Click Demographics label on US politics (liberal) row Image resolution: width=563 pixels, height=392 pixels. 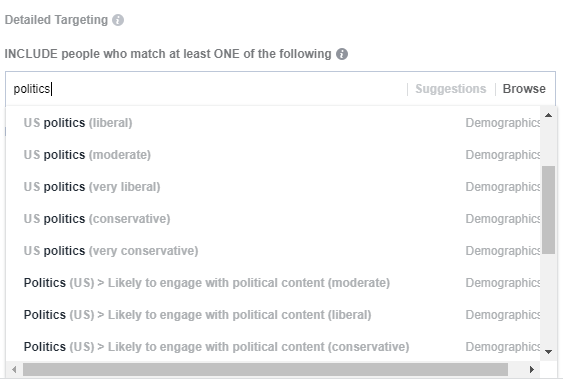tap(503, 123)
